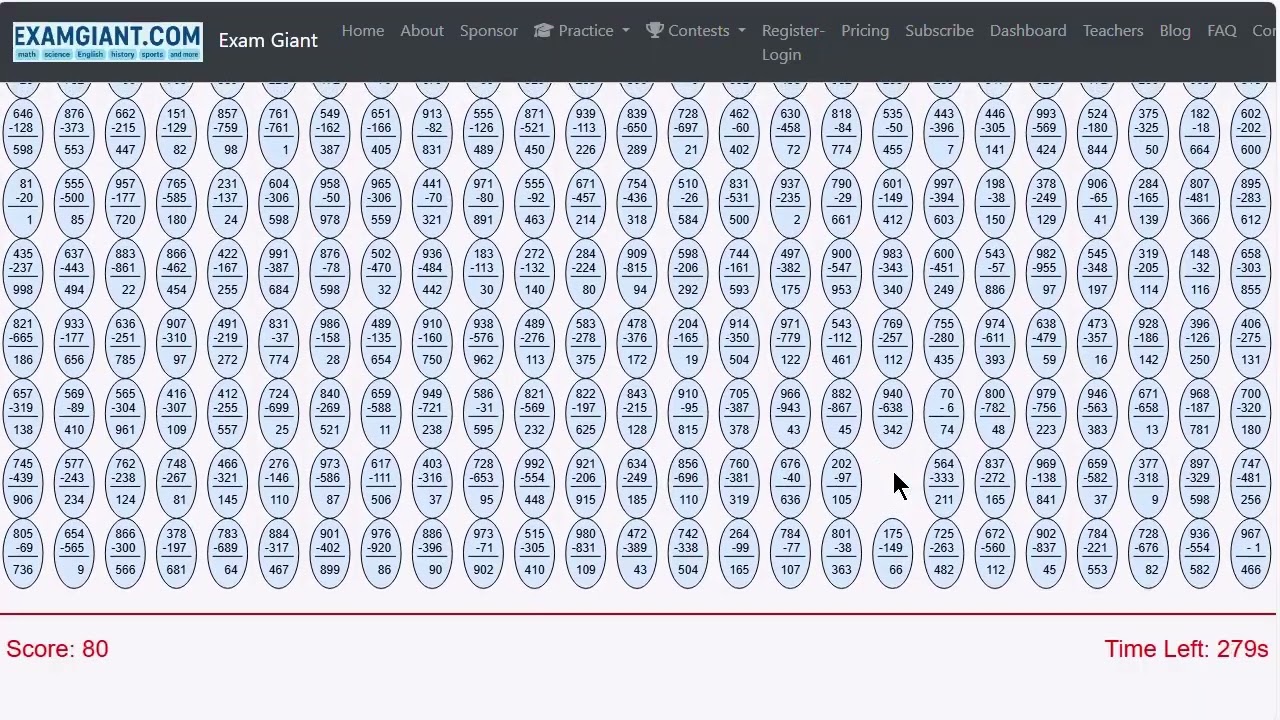Open the Blog link
The width and height of the screenshot is (1280, 720).
click(x=1175, y=30)
